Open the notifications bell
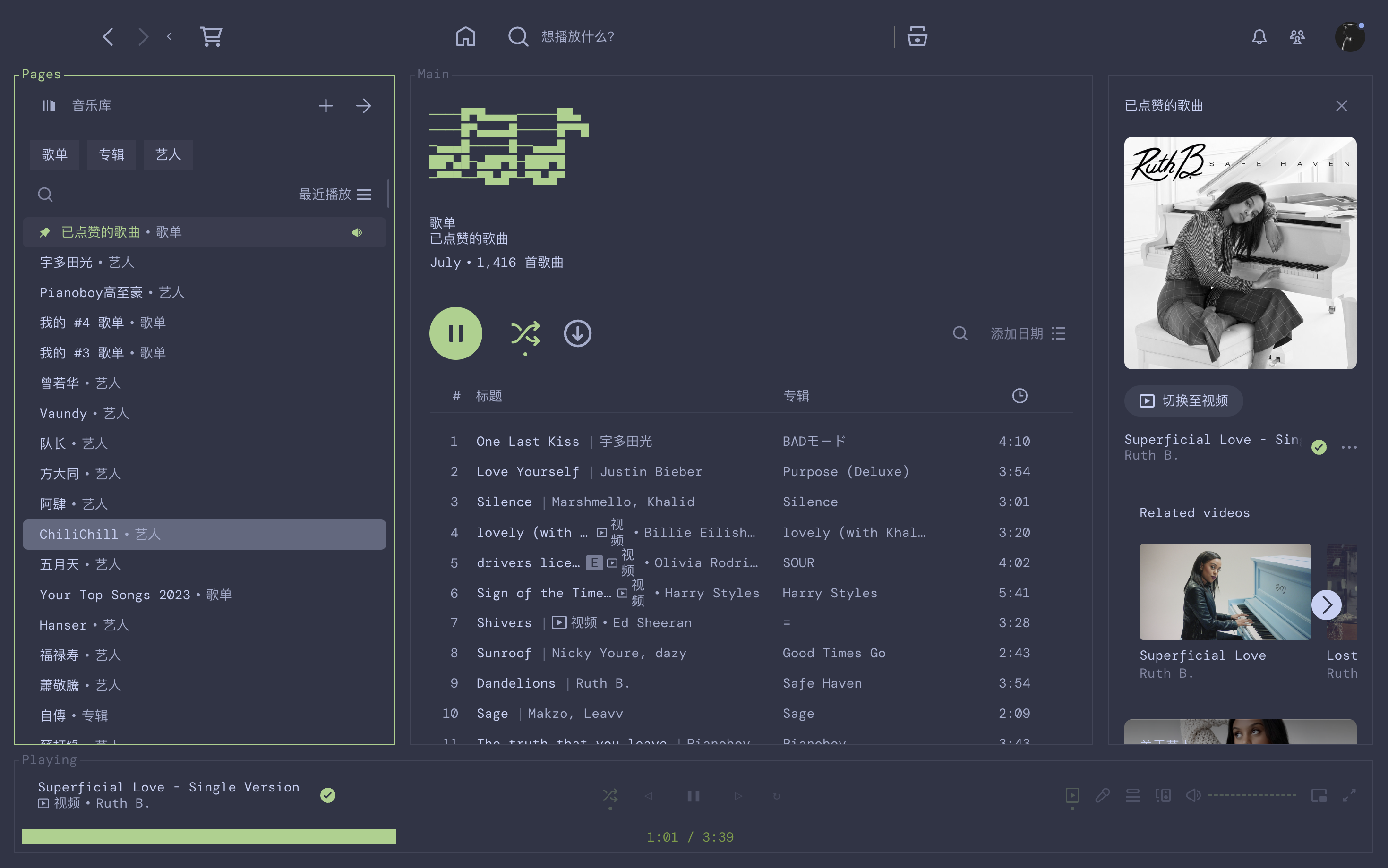The height and width of the screenshot is (868, 1388). click(1259, 37)
